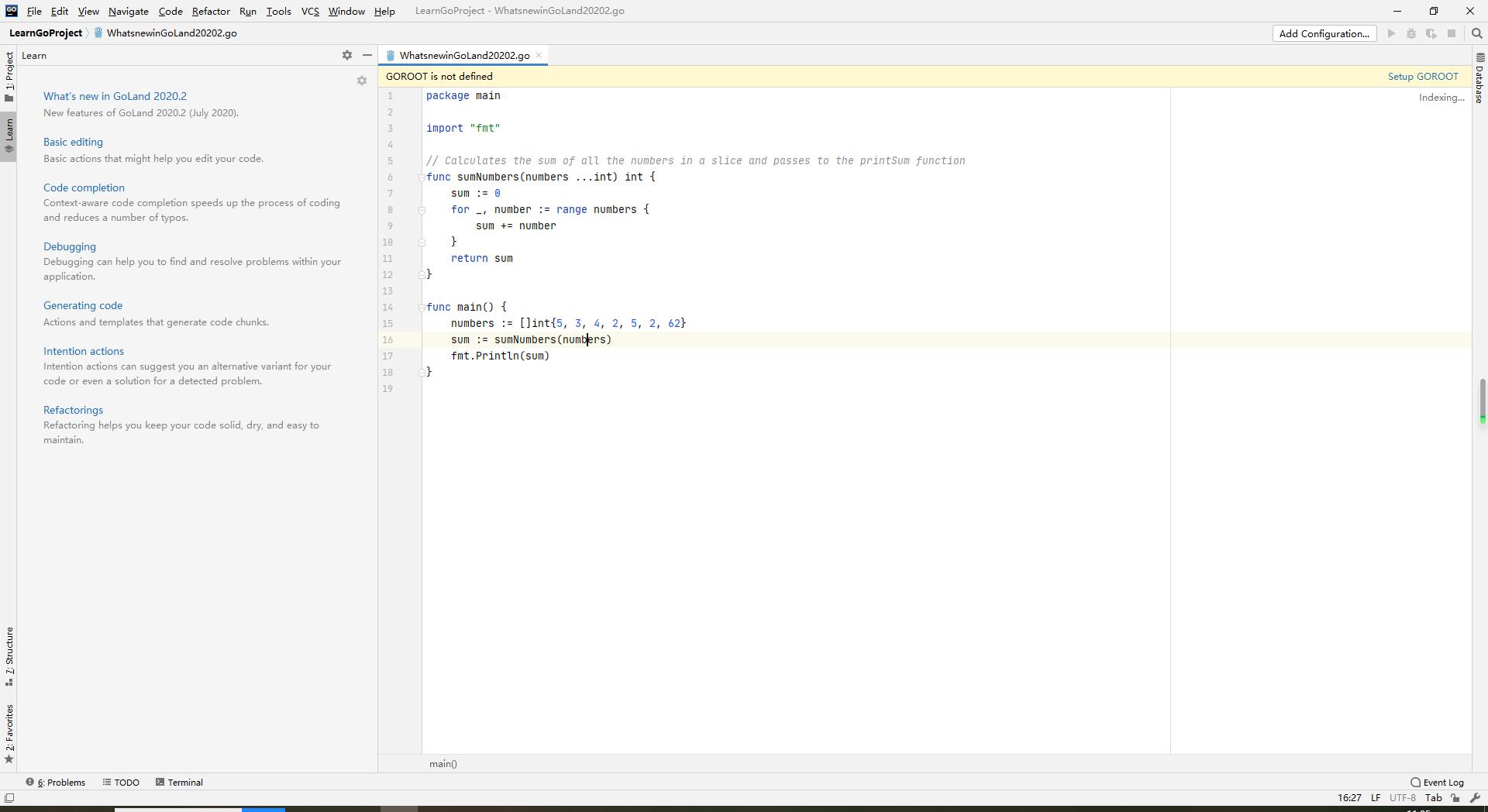Image resolution: width=1488 pixels, height=812 pixels.
Task: Close the WhatsnewinGoLand20202.go tab
Action: tap(539, 55)
